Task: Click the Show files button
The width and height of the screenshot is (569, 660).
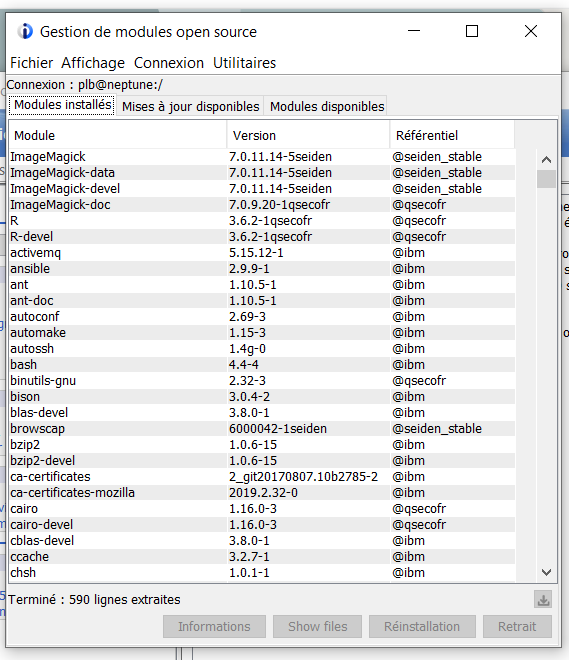Action: [317, 626]
